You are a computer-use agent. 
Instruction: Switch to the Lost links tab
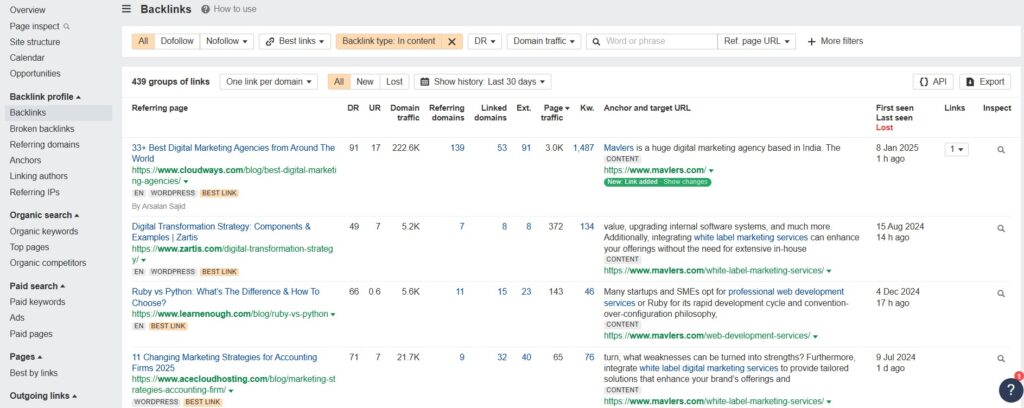point(394,82)
